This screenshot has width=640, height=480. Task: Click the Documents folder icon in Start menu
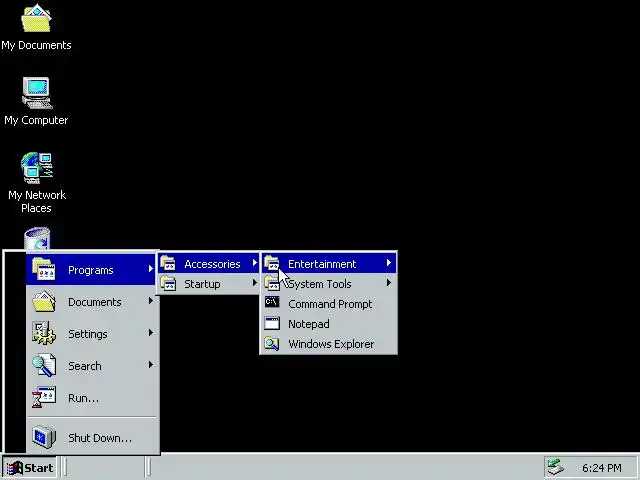(x=44, y=302)
